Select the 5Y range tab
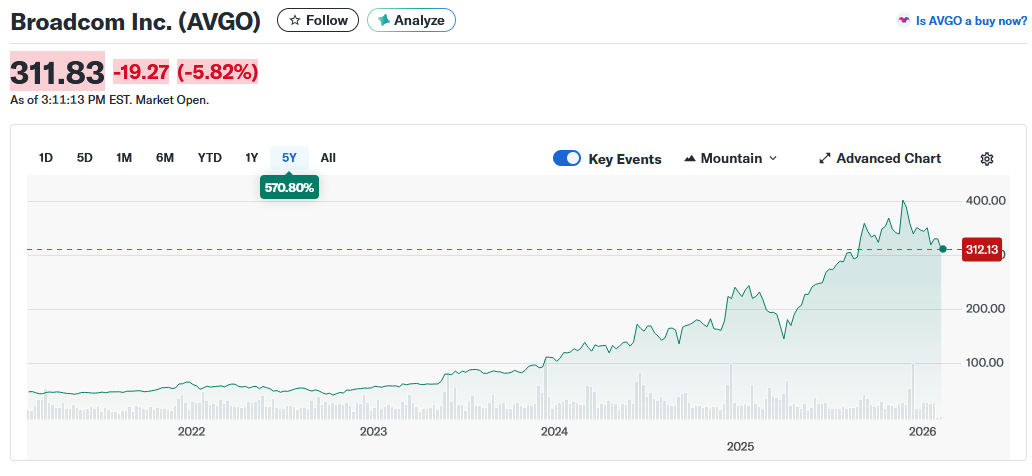This screenshot has height=476, width=1032. 289,158
